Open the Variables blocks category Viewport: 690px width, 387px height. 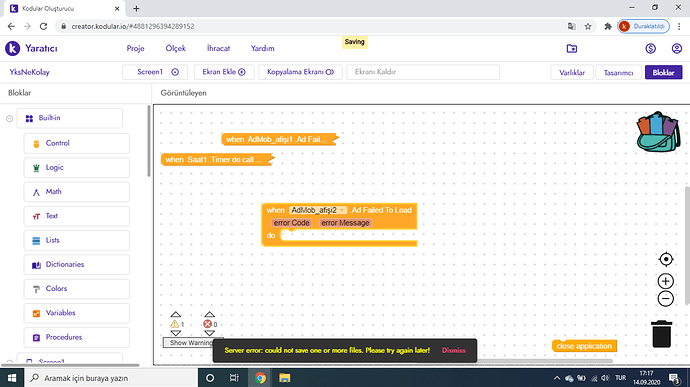pyautogui.click(x=77, y=313)
